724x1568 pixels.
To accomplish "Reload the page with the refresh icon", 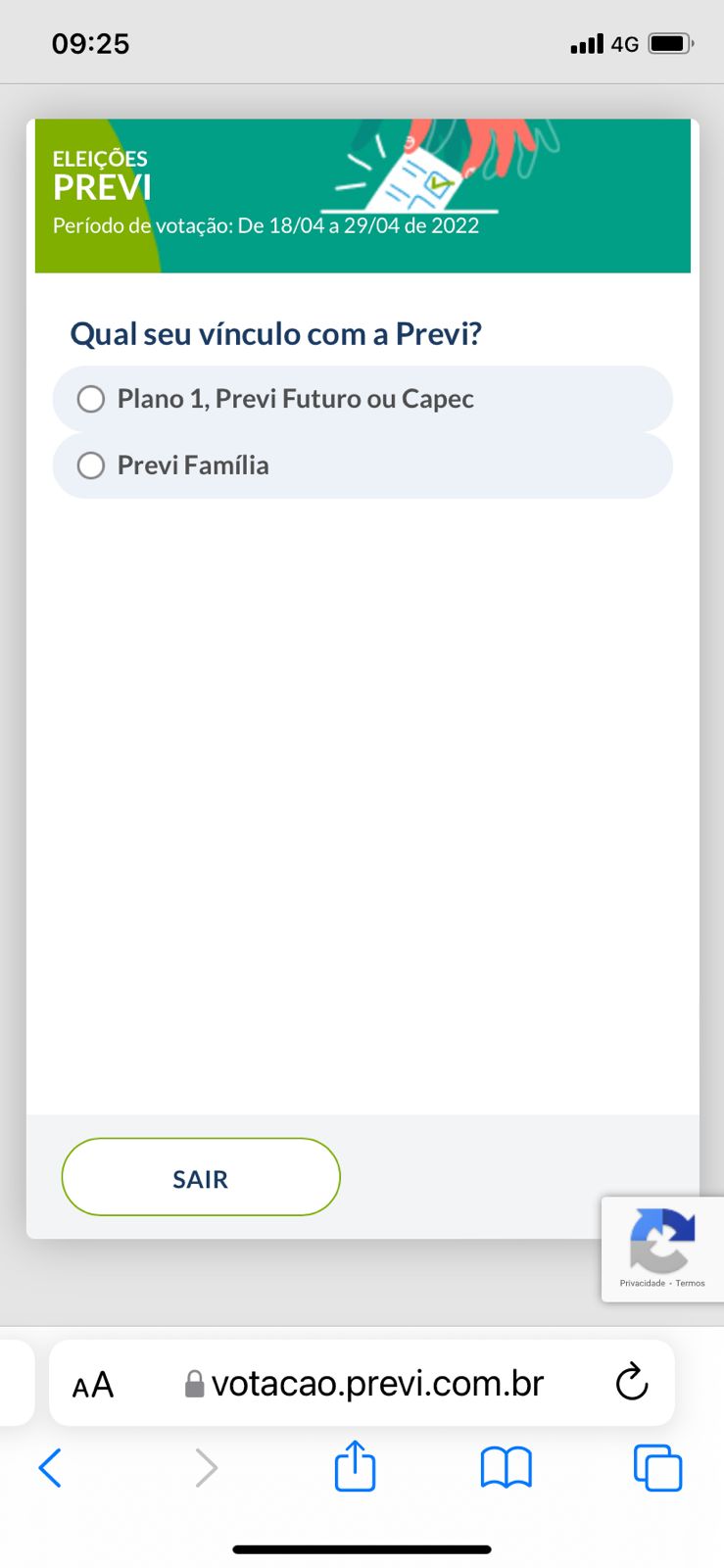I will (x=632, y=1383).
